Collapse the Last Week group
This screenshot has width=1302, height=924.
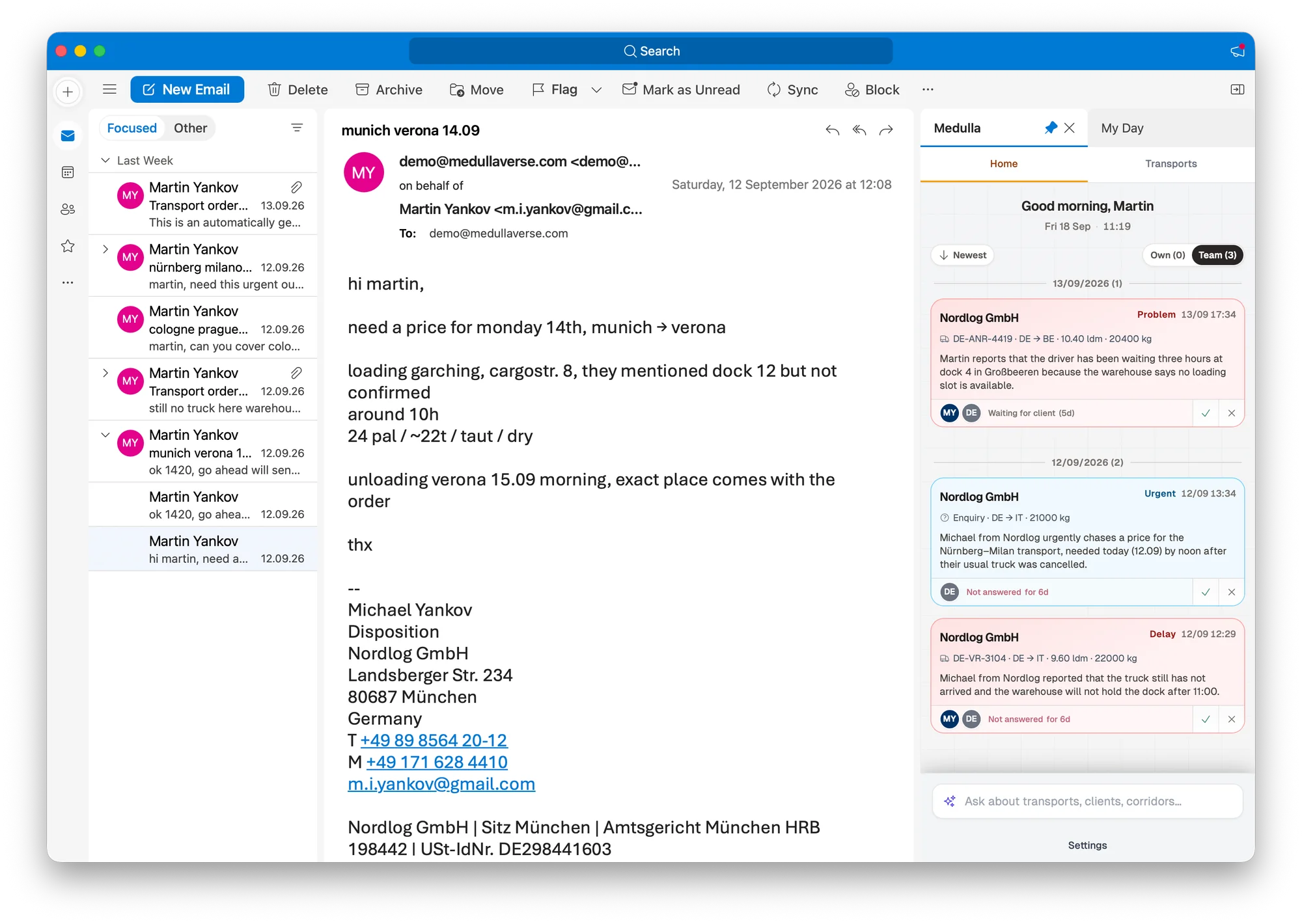pyautogui.click(x=105, y=160)
